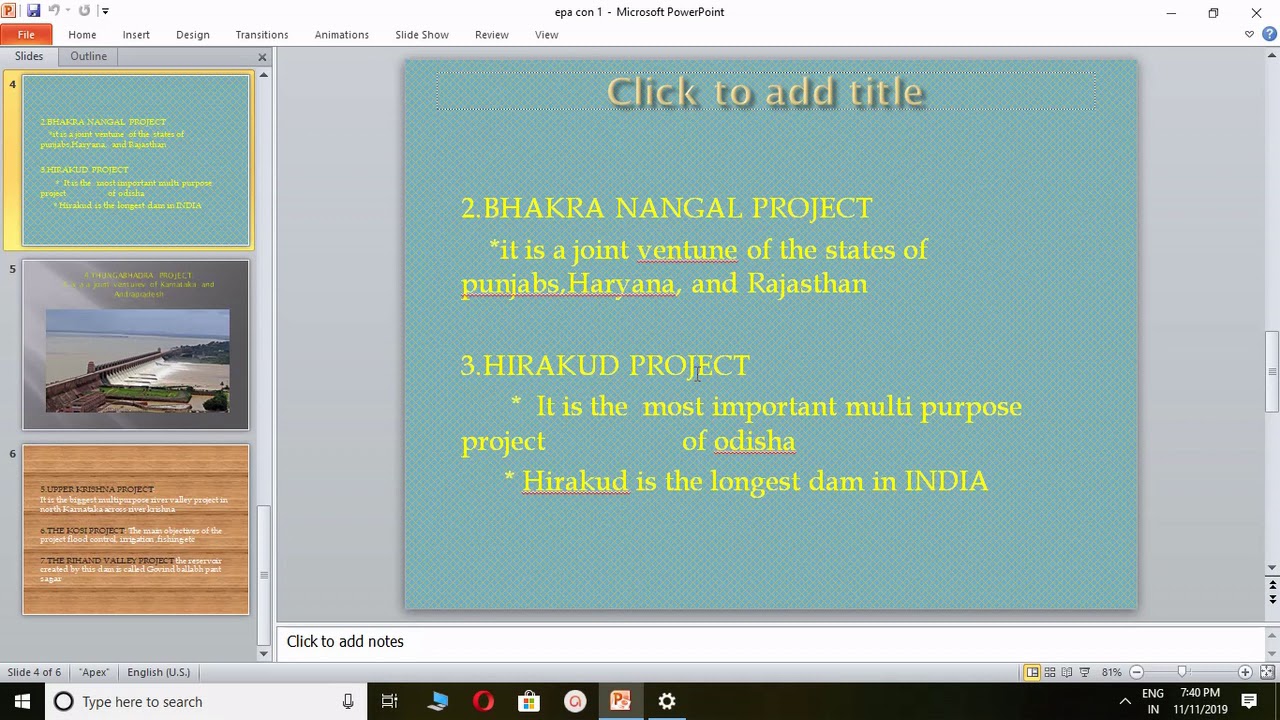Screen dimensions: 1280x720
Task: Switch to the Slide Show tab
Action: [422, 35]
